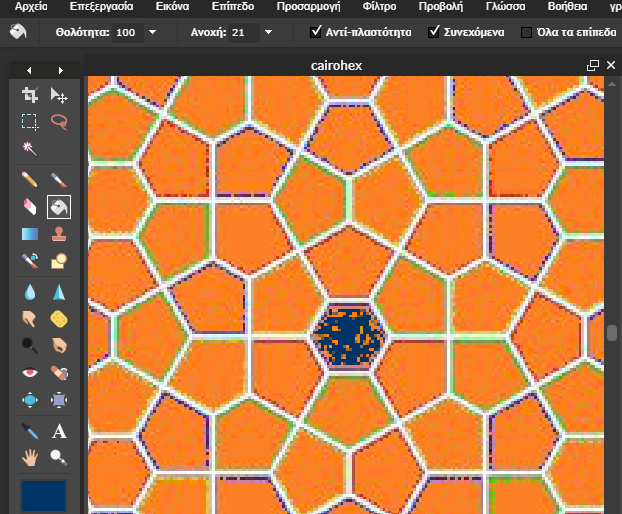The image size is (622, 514).
Task: Click the Ανοχή input field
Action: (245, 32)
